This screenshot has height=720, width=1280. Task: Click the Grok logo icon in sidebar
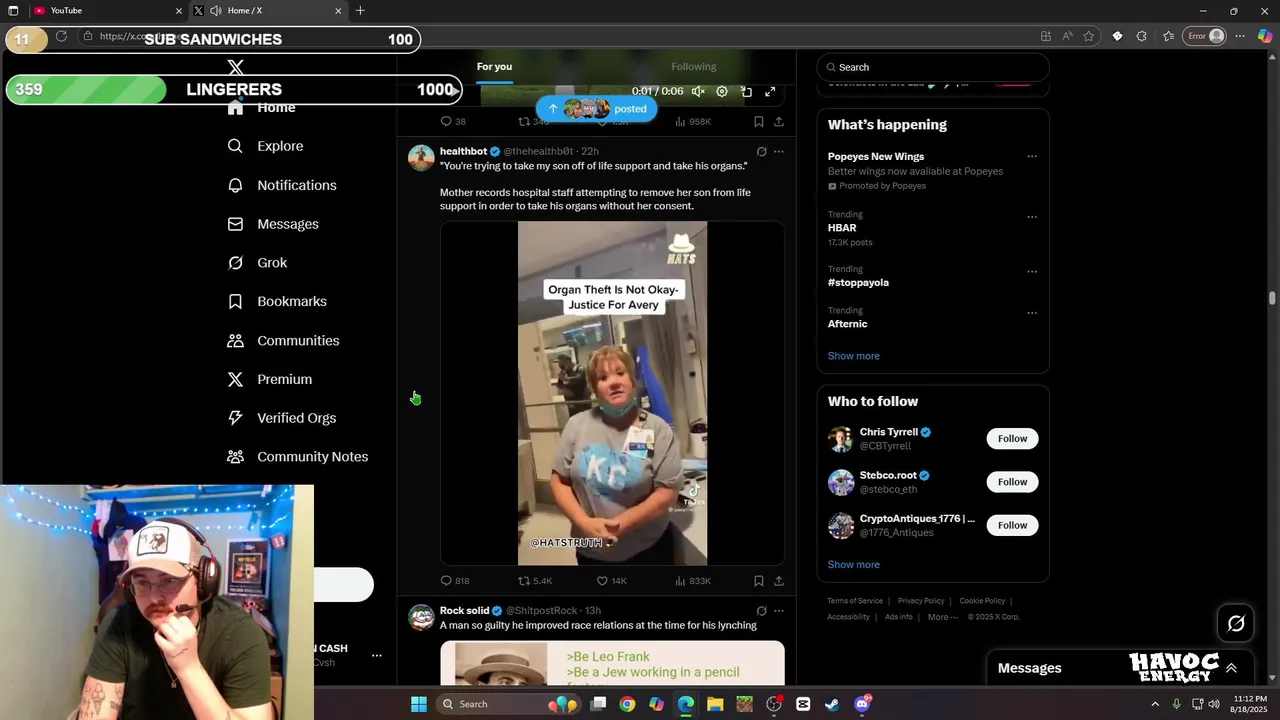pos(235,263)
